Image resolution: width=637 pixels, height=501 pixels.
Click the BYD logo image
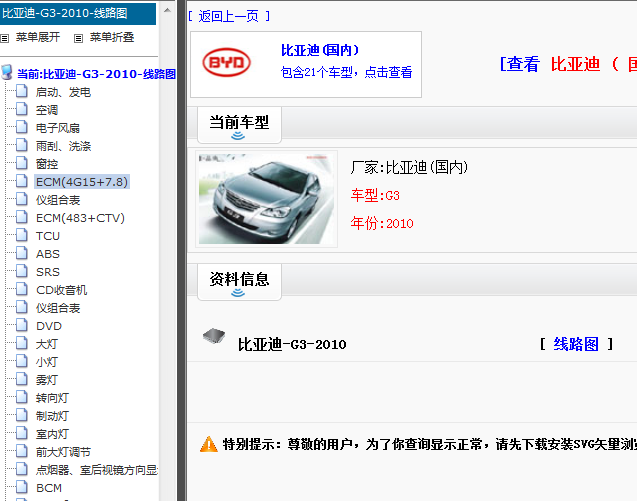click(x=227, y=63)
